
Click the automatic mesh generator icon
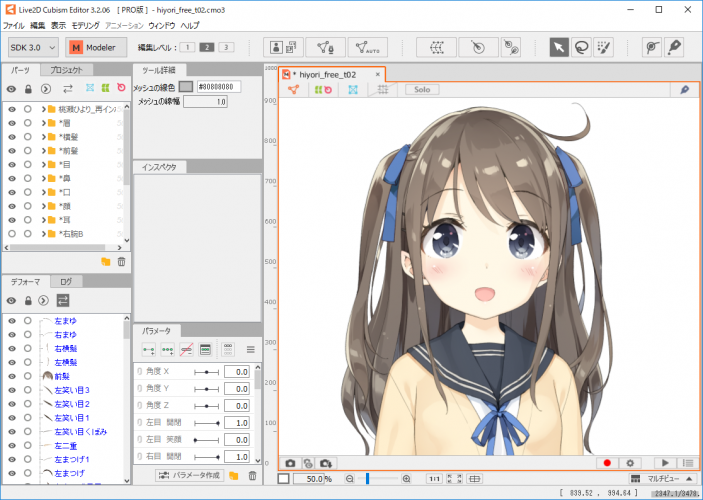(367, 47)
